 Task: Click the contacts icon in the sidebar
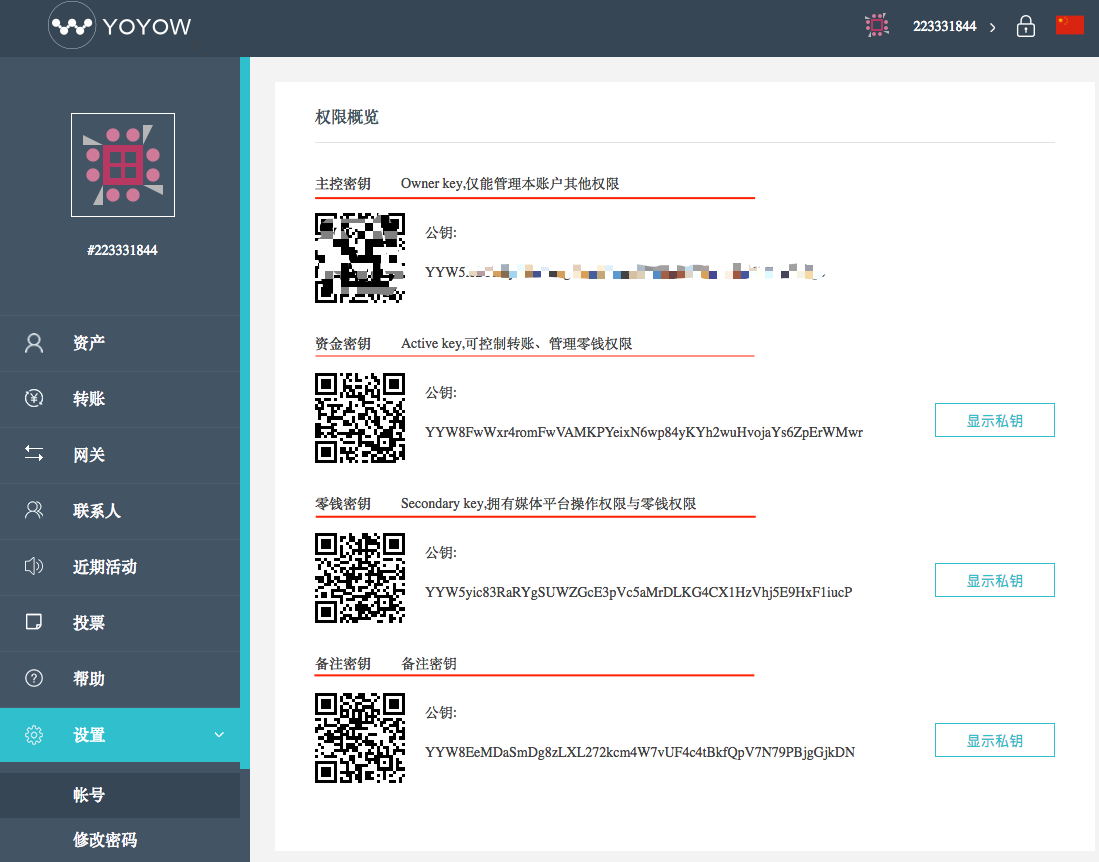pyautogui.click(x=34, y=510)
